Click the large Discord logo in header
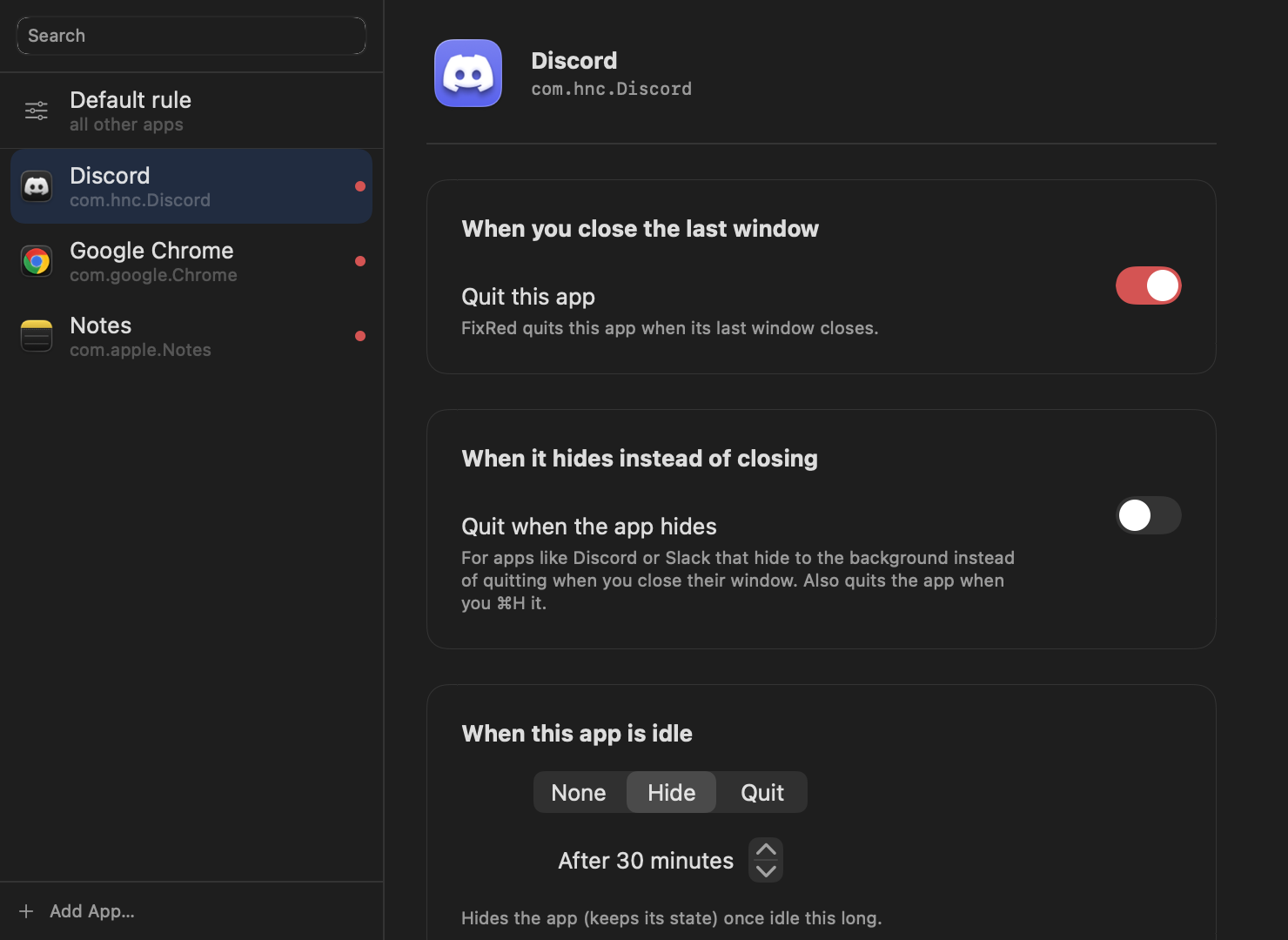1288x940 pixels. [x=468, y=73]
